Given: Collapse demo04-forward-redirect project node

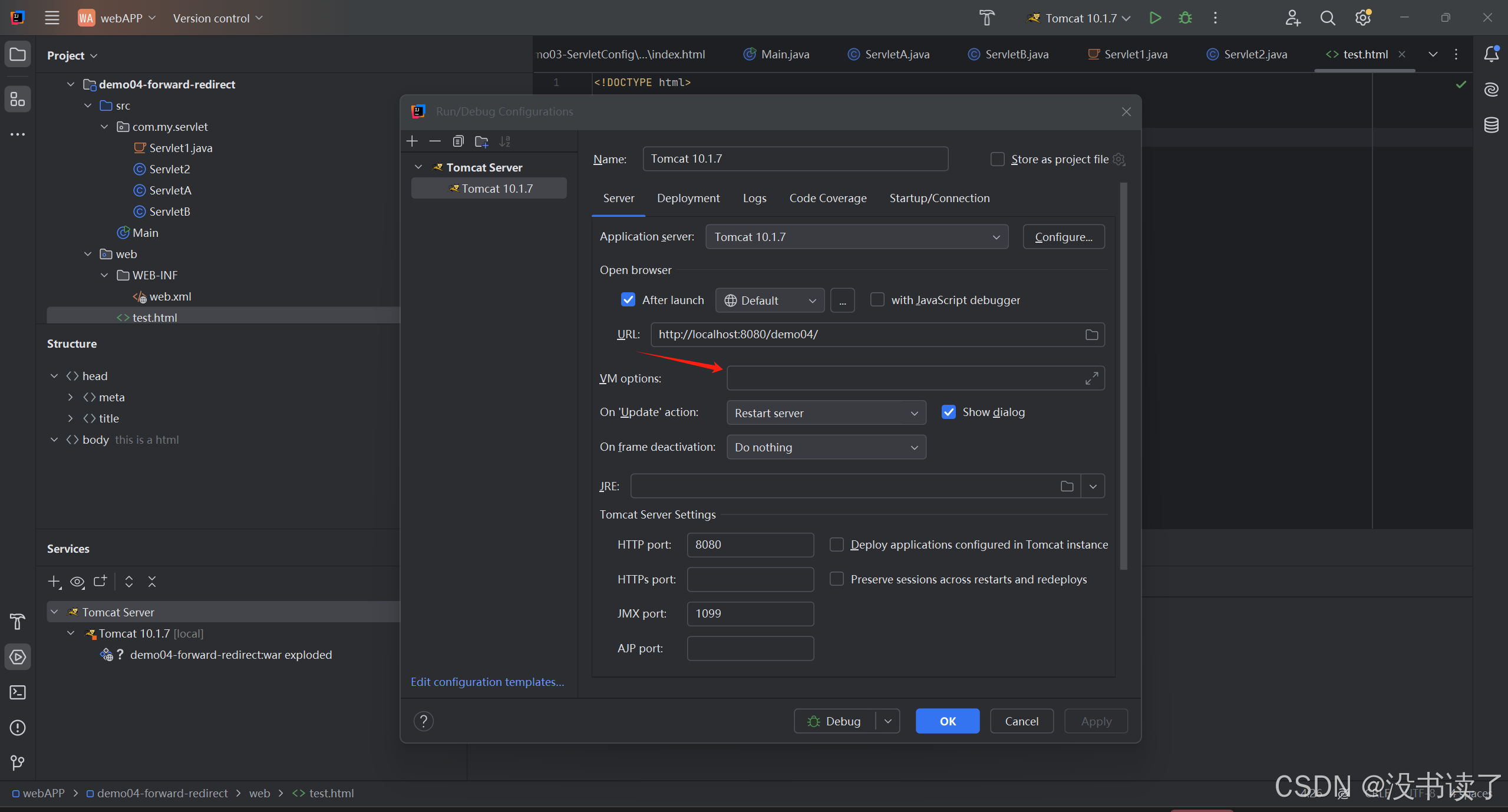Looking at the screenshot, I should 71,84.
